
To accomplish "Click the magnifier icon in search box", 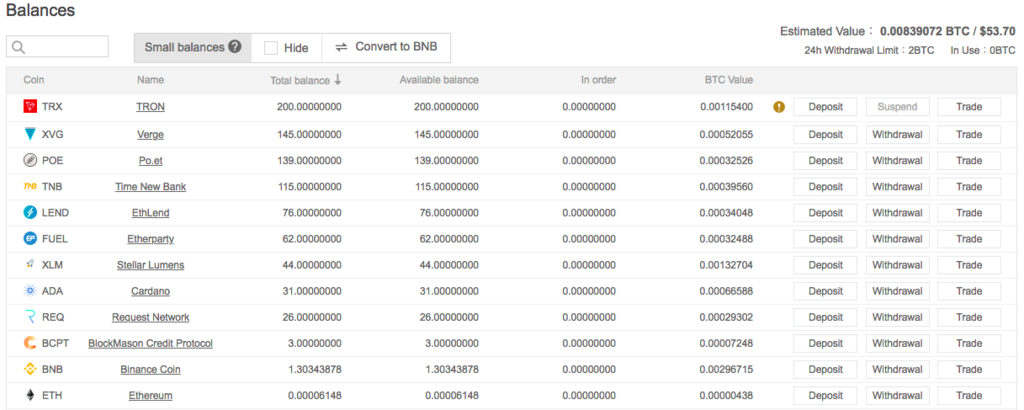I will coord(18,47).
